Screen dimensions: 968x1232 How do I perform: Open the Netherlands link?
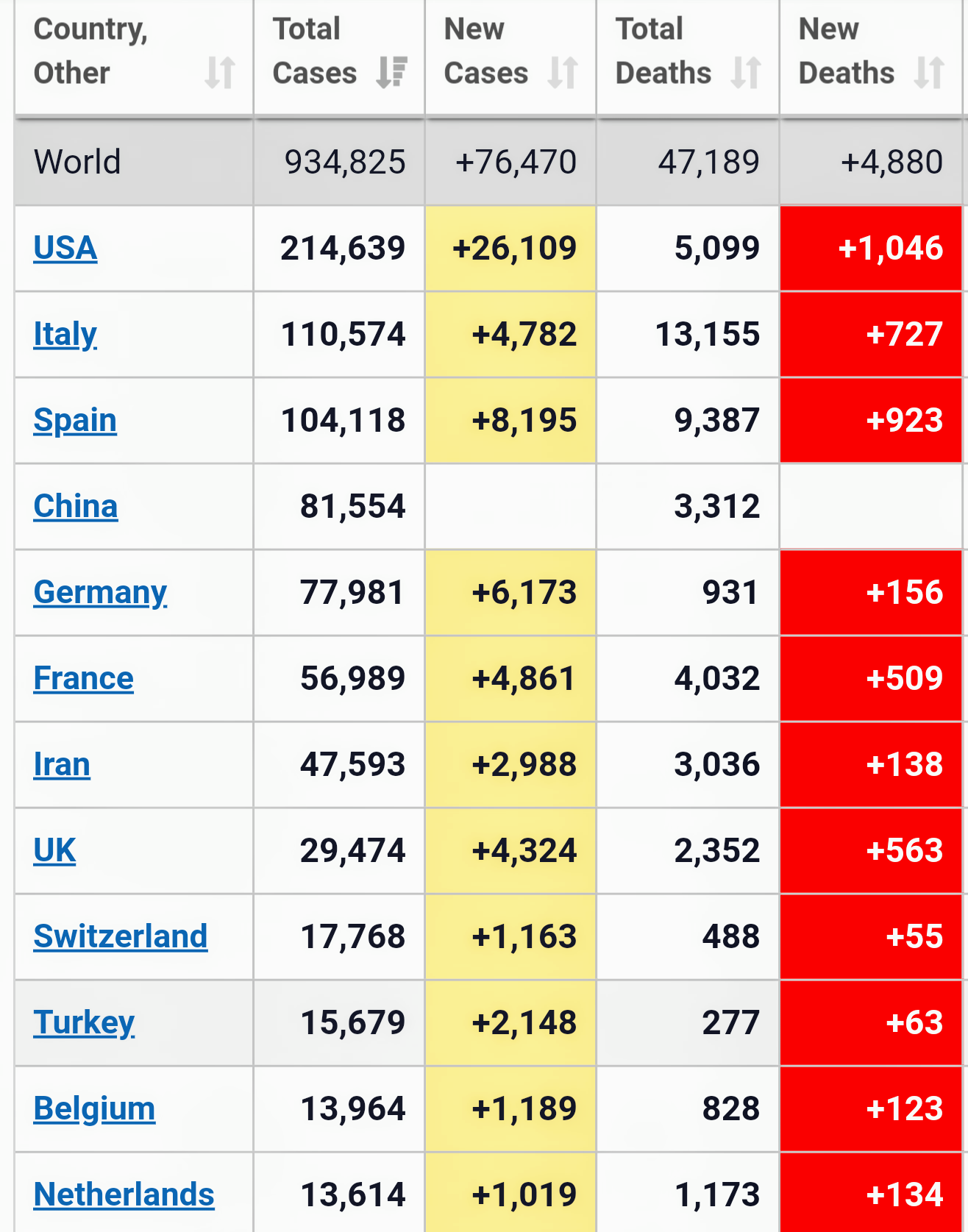(x=124, y=1194)
